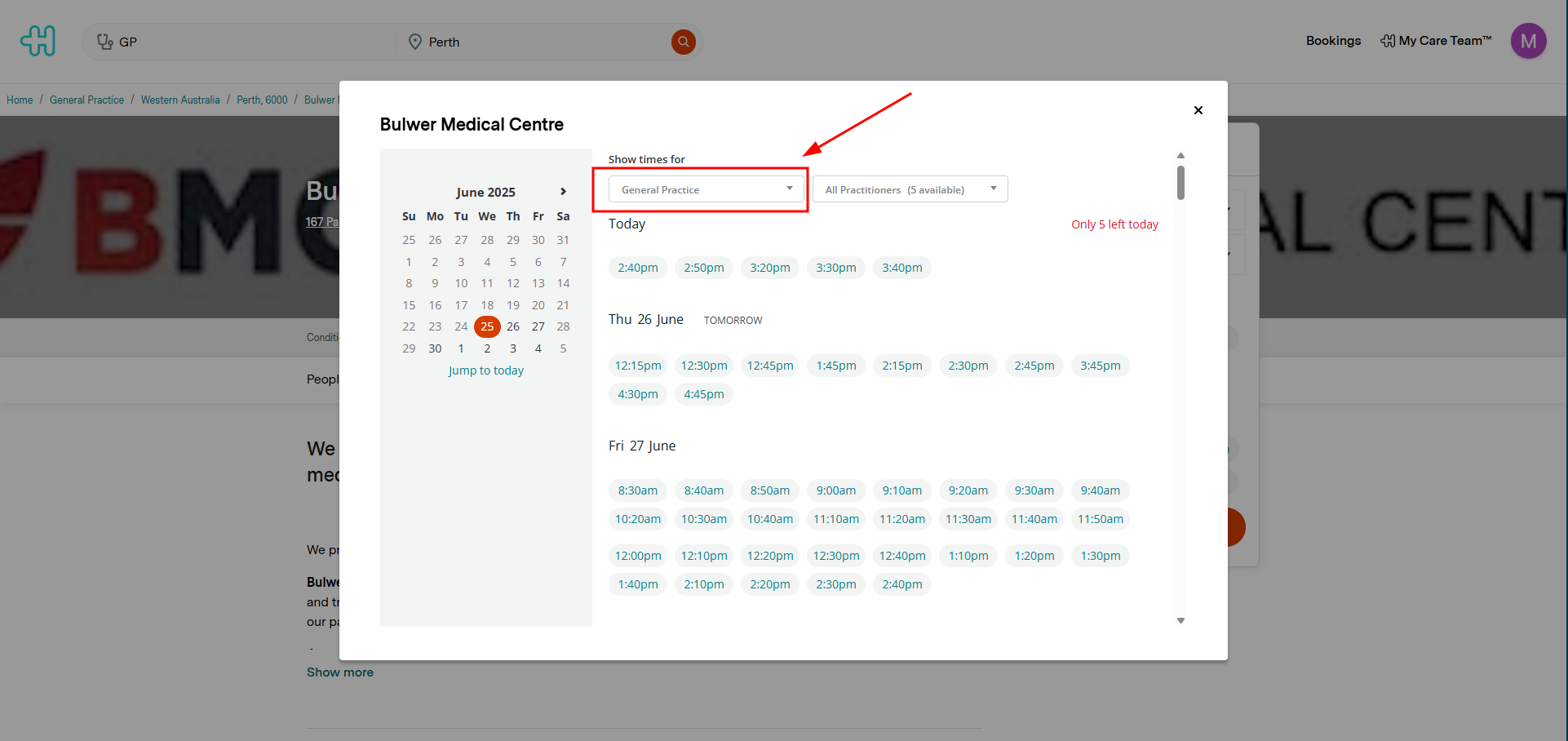Open the purple M profile avatar
The width and height of the screenshot is (1568, 741).
1528,41
